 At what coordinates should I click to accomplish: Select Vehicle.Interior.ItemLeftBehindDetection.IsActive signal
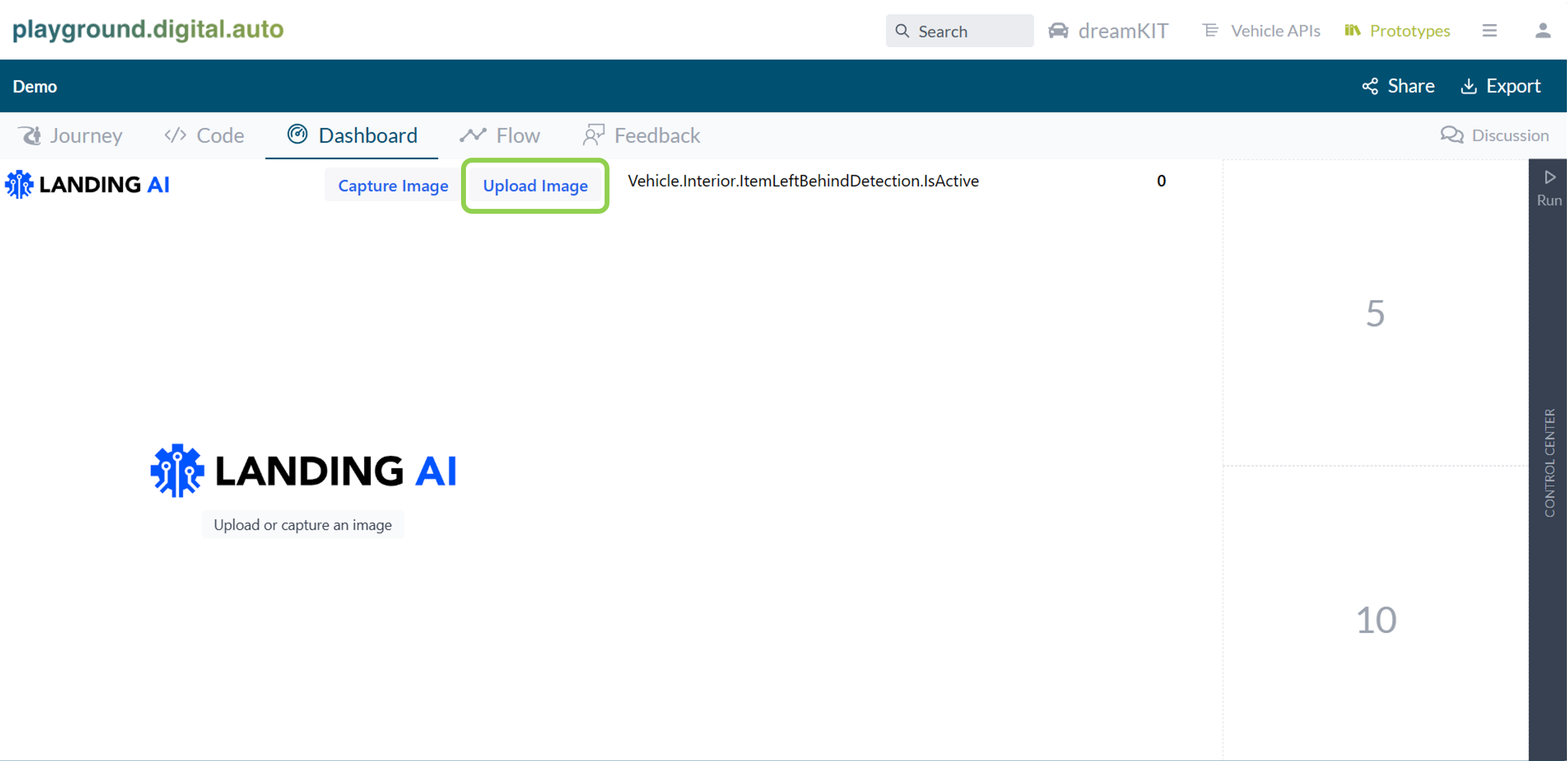(x=802, y=181)
